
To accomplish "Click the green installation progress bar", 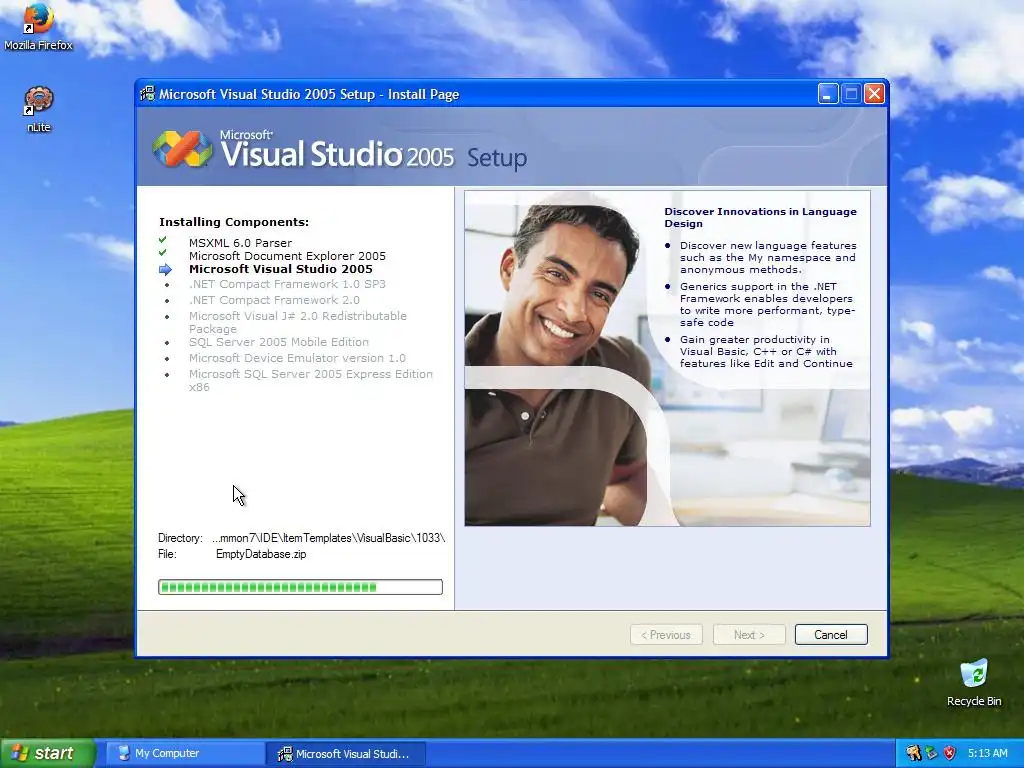I will pos(300,587).
